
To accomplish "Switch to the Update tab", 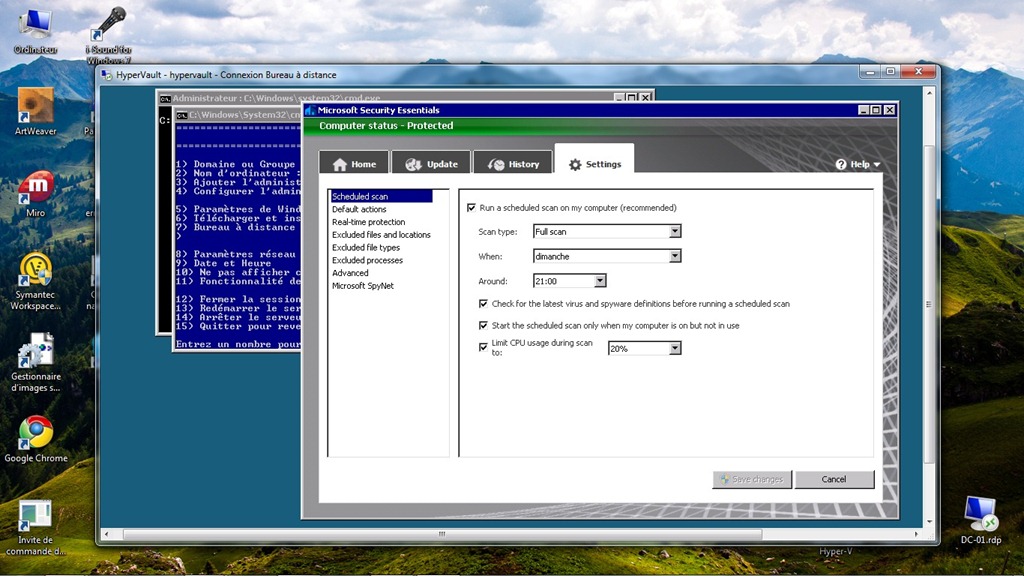I will (431, 163).
